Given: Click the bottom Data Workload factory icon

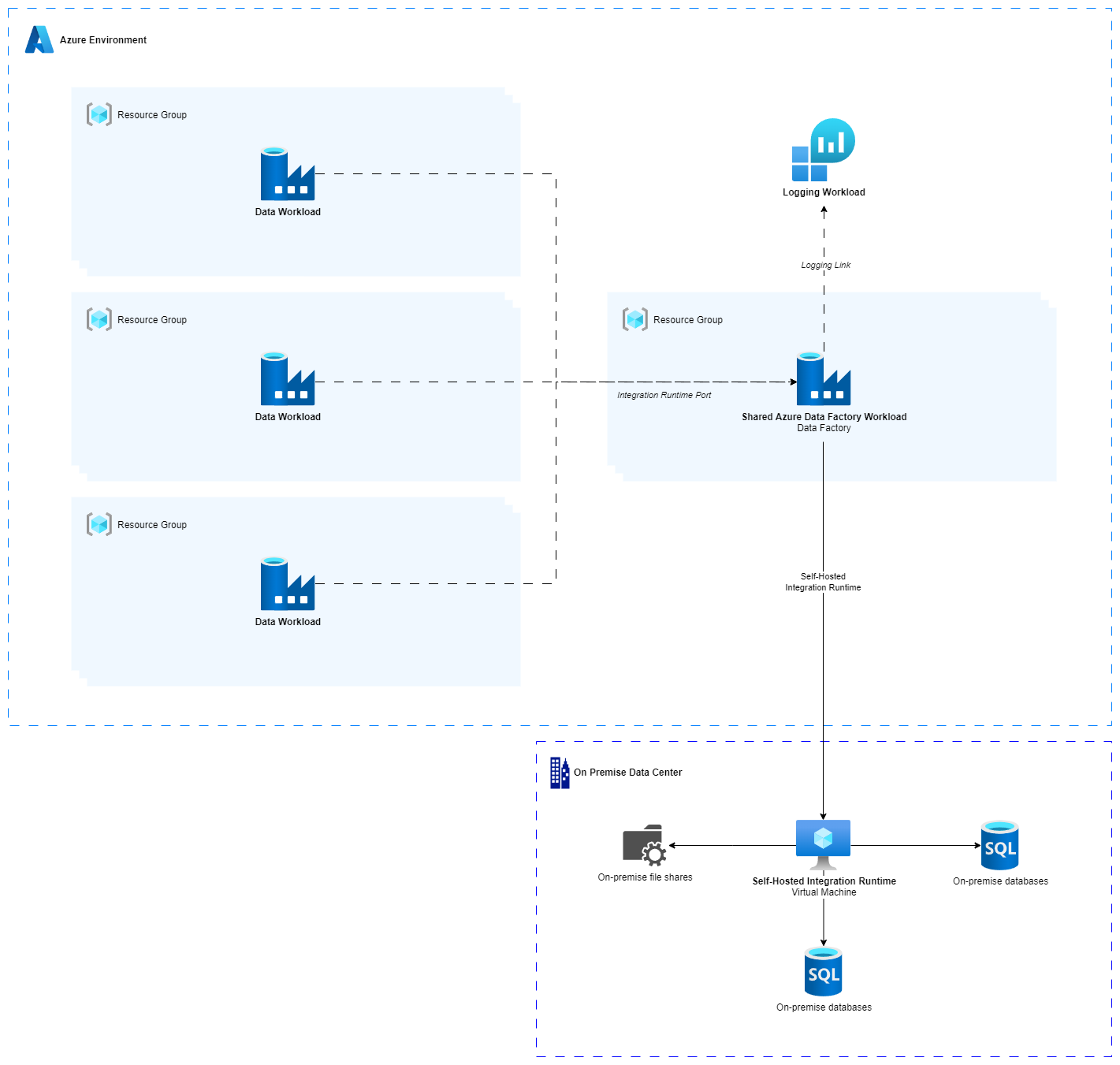Looking at the screenshot, I should click(288, 584).
